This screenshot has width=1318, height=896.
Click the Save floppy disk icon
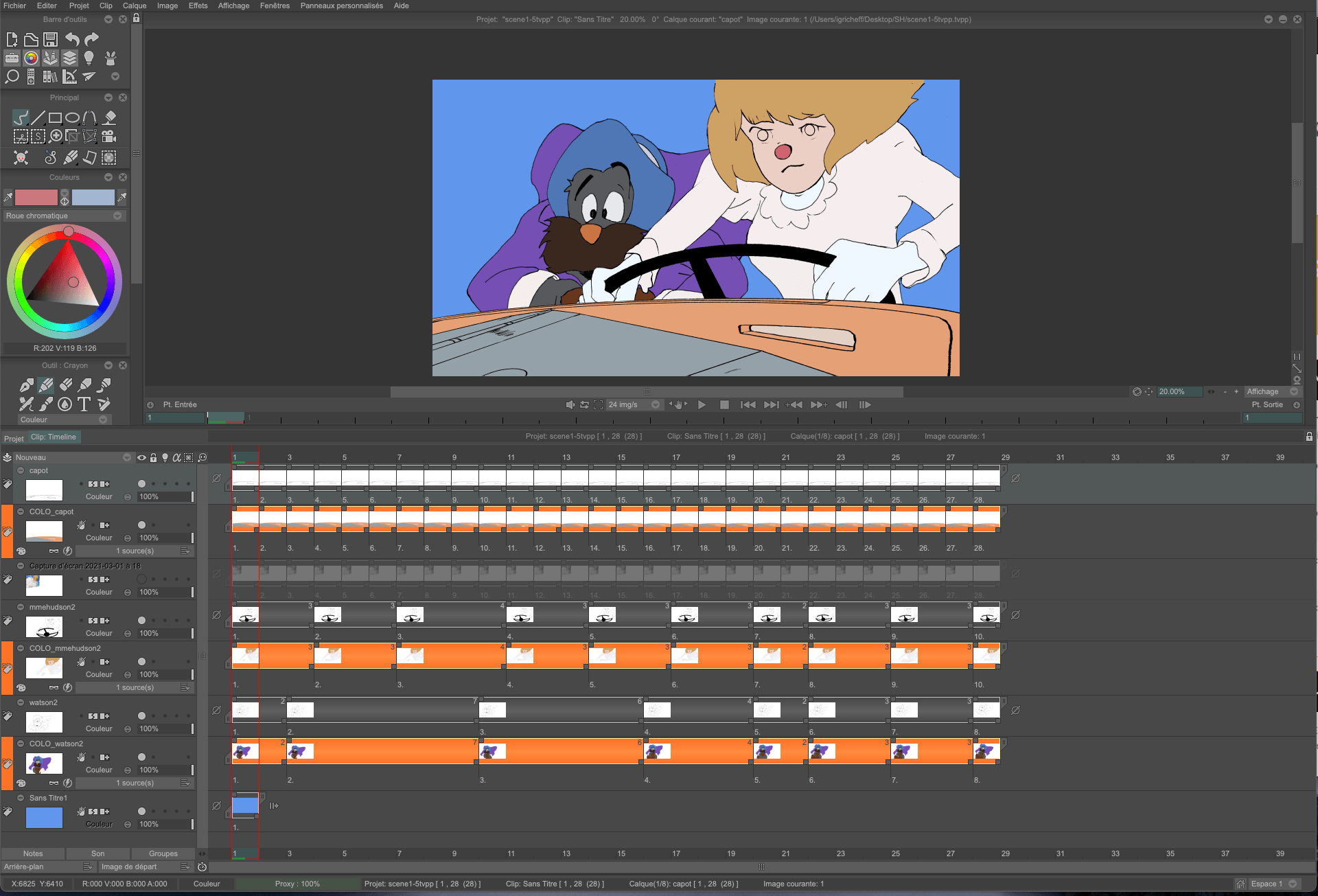[51, 39]
